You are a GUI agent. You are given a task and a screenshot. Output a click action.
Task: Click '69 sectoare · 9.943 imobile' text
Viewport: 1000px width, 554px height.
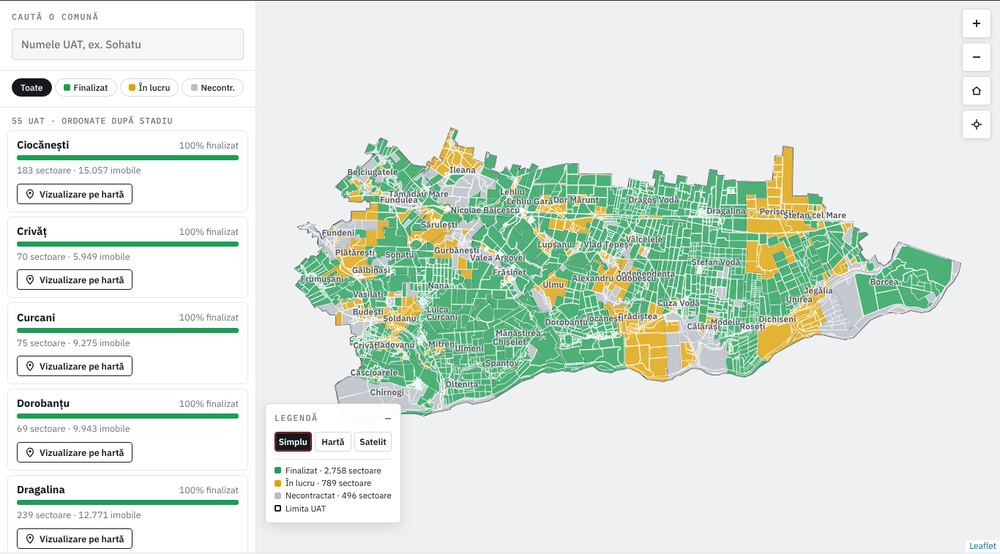73,429
